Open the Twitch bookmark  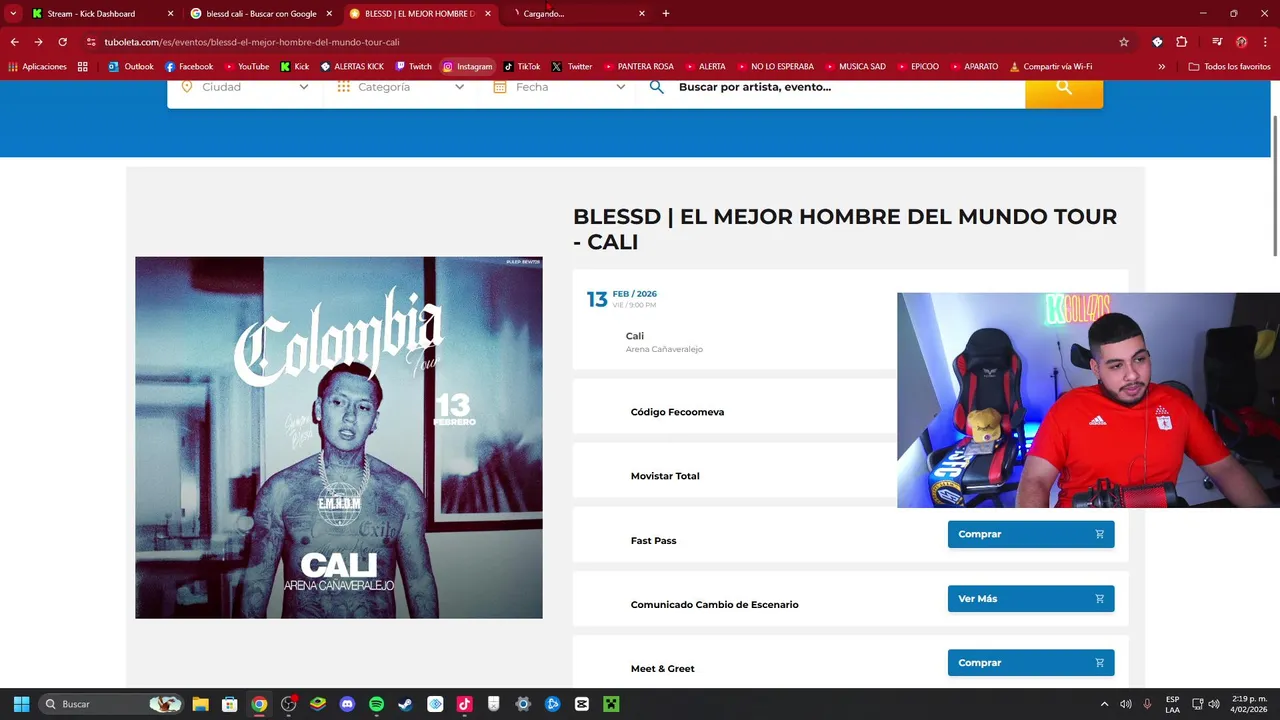tap(414, 67)
